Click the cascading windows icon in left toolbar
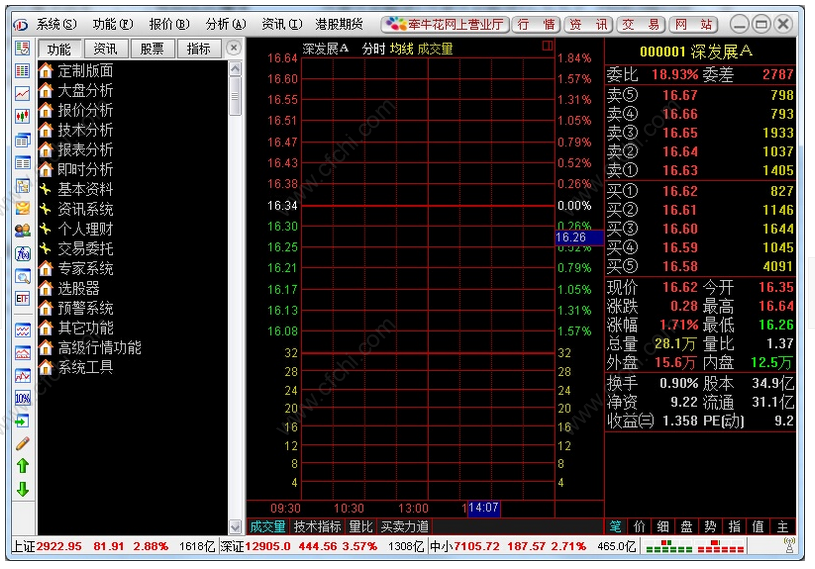This screenshot has height=569, width=815. click(22, 139)
